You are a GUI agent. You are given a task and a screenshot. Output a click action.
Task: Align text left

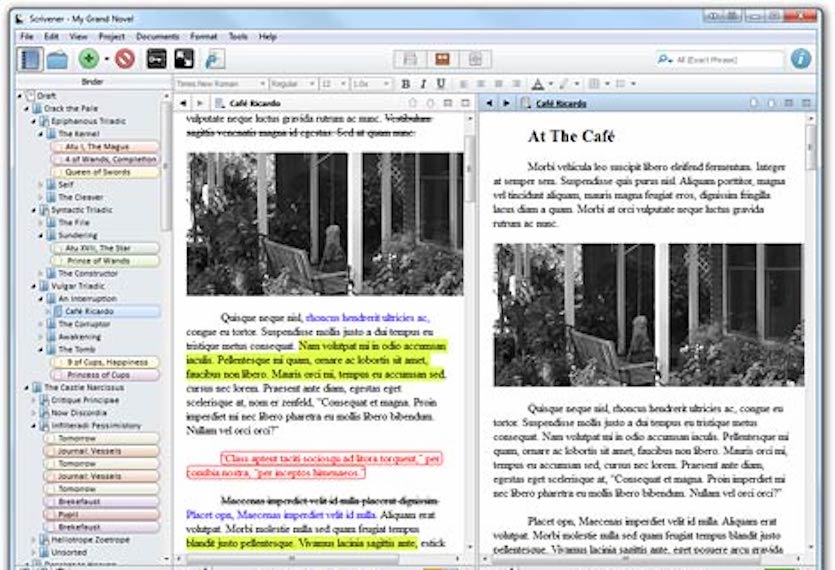coord(464,84)
